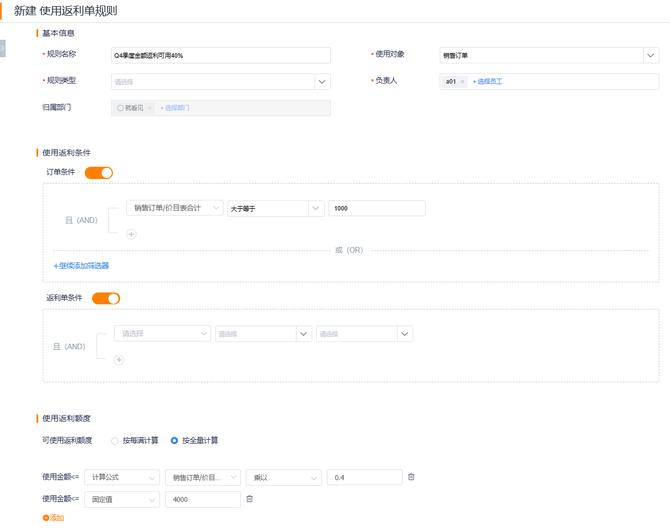Screen dimensions: 670x530
Task: Select the 按每满计算 radio option
Action: click(x=115, y=440)
